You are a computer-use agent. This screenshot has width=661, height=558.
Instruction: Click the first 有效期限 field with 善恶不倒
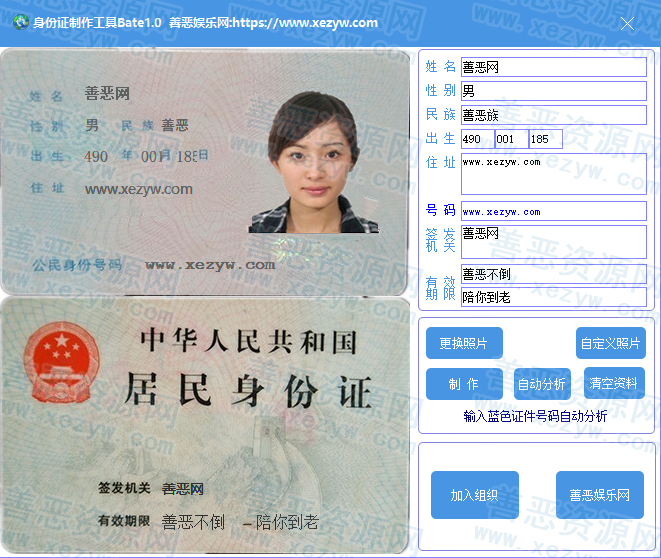pyautogui.click(x=553, y=275)
